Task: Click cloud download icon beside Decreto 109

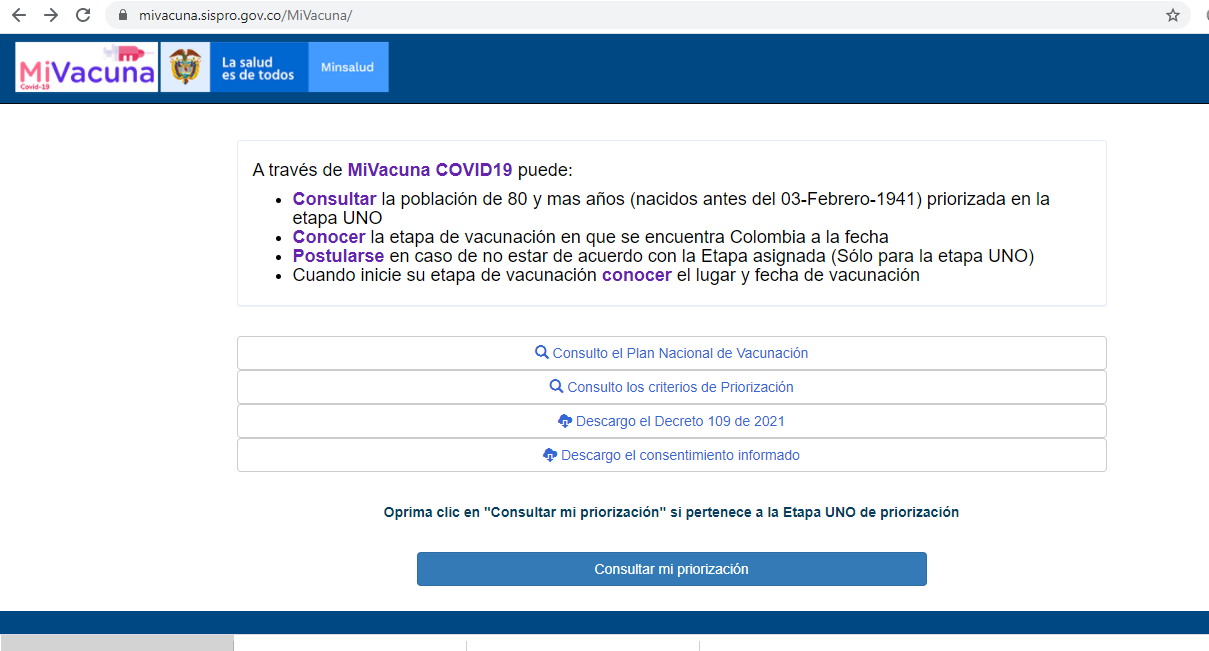Action: point(565,421)
